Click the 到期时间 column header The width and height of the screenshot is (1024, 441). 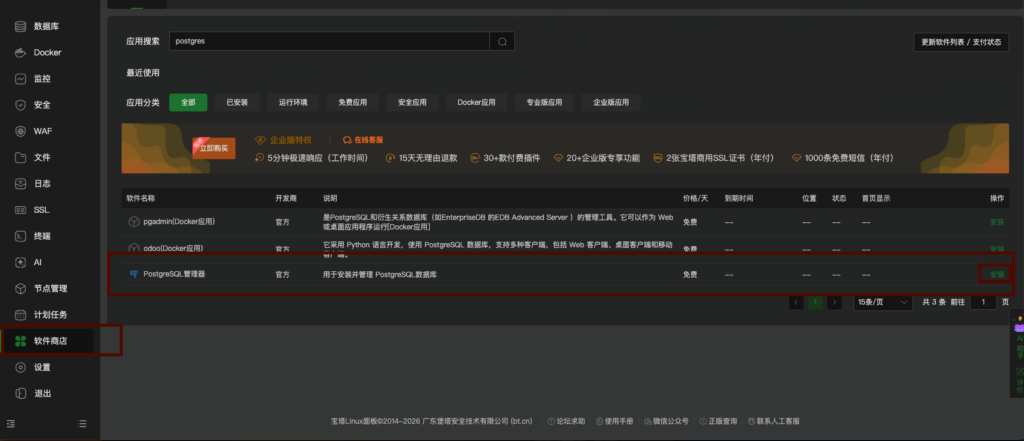pos(739,198)
